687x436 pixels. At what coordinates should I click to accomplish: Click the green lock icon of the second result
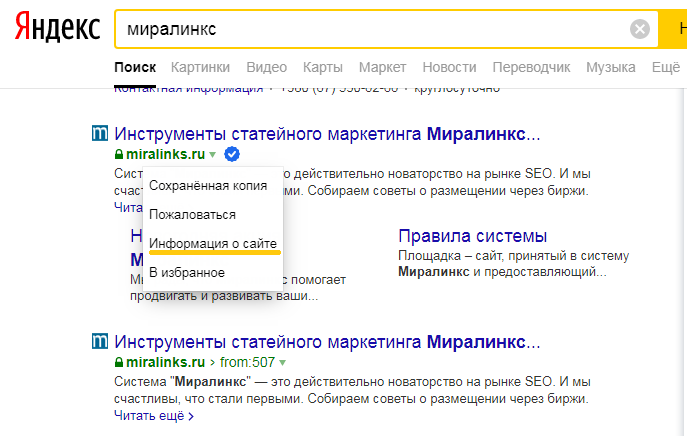(118, 362)
